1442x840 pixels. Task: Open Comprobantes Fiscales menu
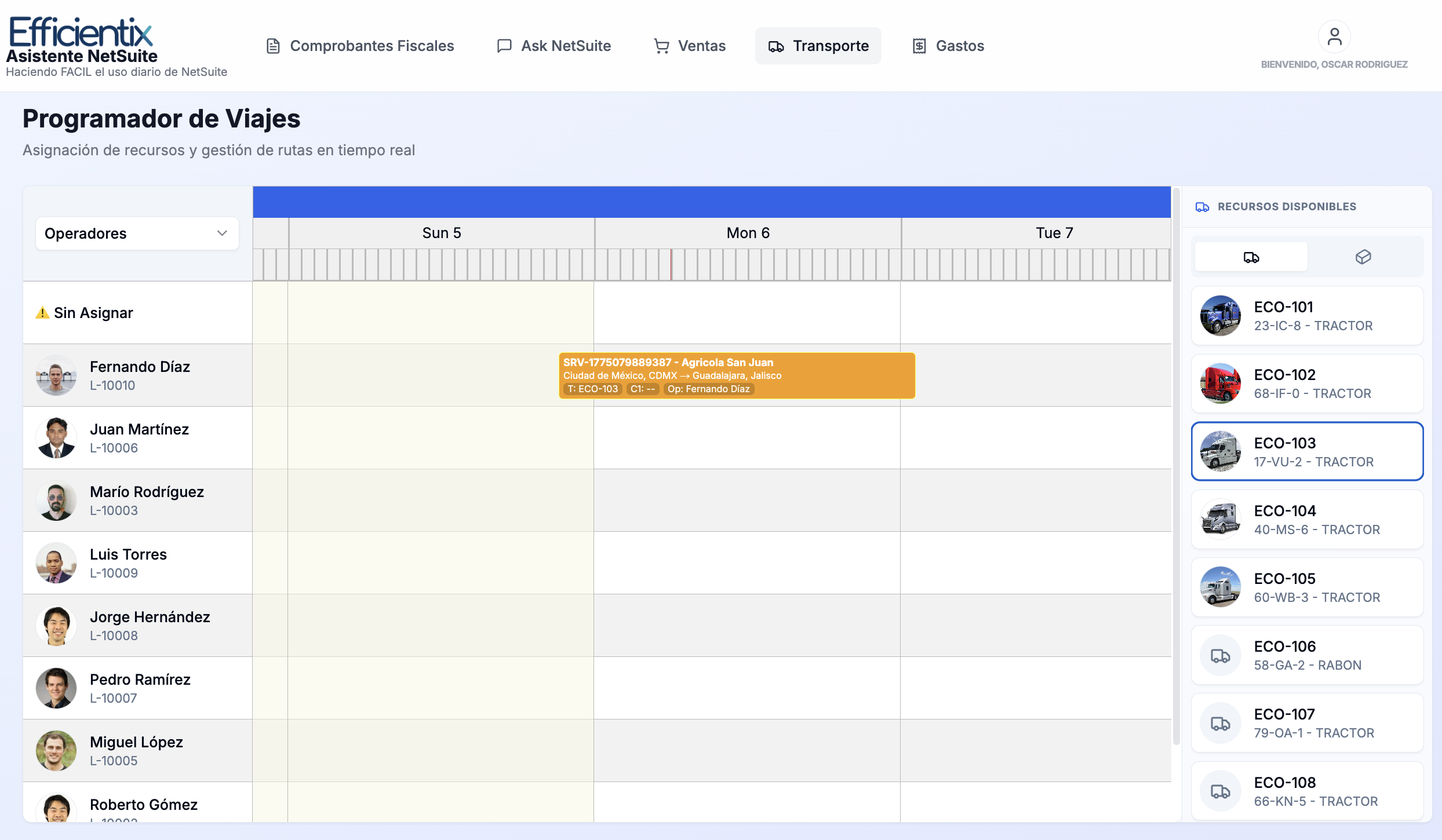point(360,46)
